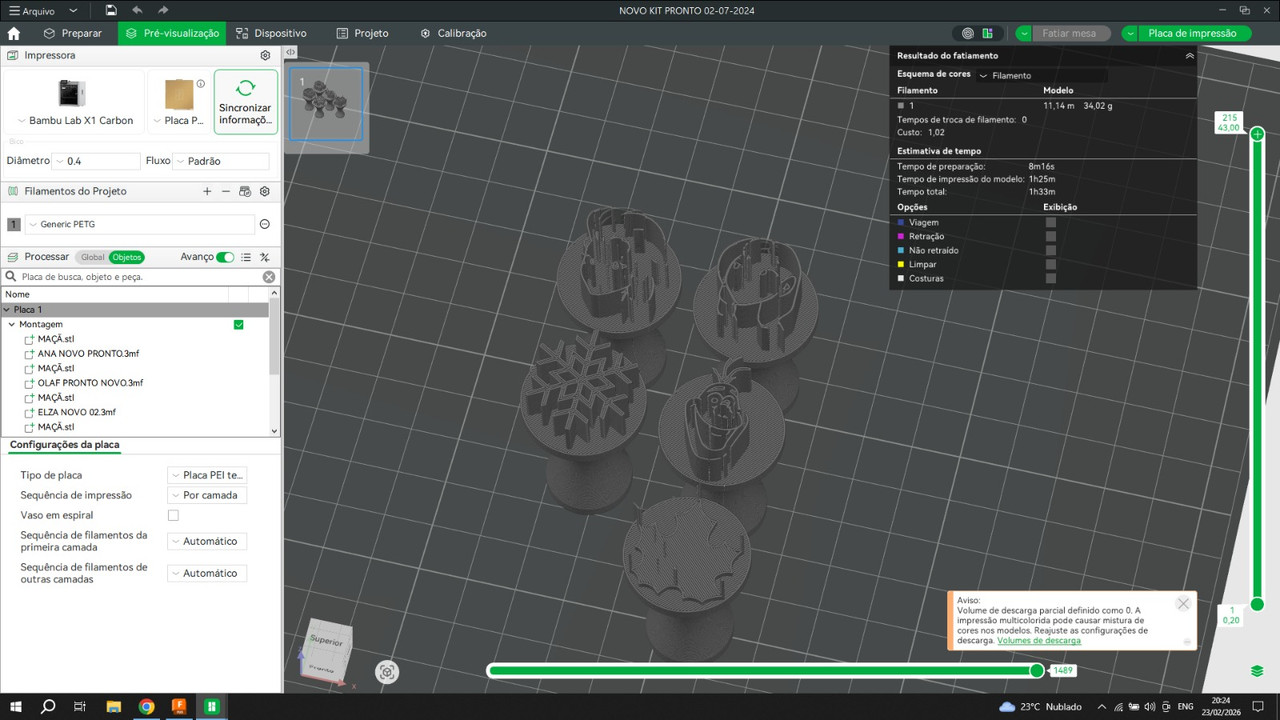The width and height of the screenshot is (1280, 720).
Task: Collapse the Resultado do fatiamento panel
Action: coord(1189,56)
